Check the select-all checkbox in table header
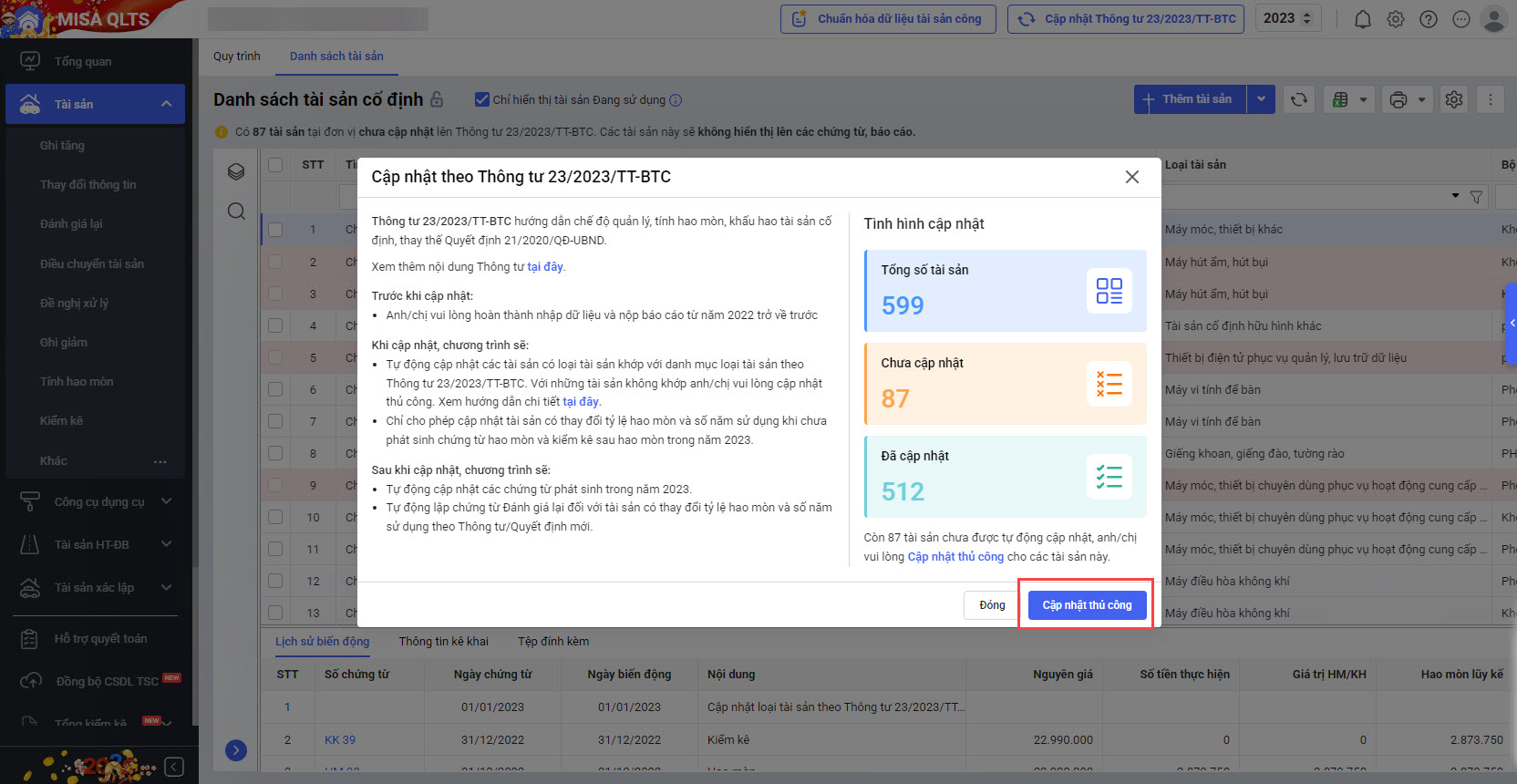The image size is (1517, 784). (x=275, y=165)
